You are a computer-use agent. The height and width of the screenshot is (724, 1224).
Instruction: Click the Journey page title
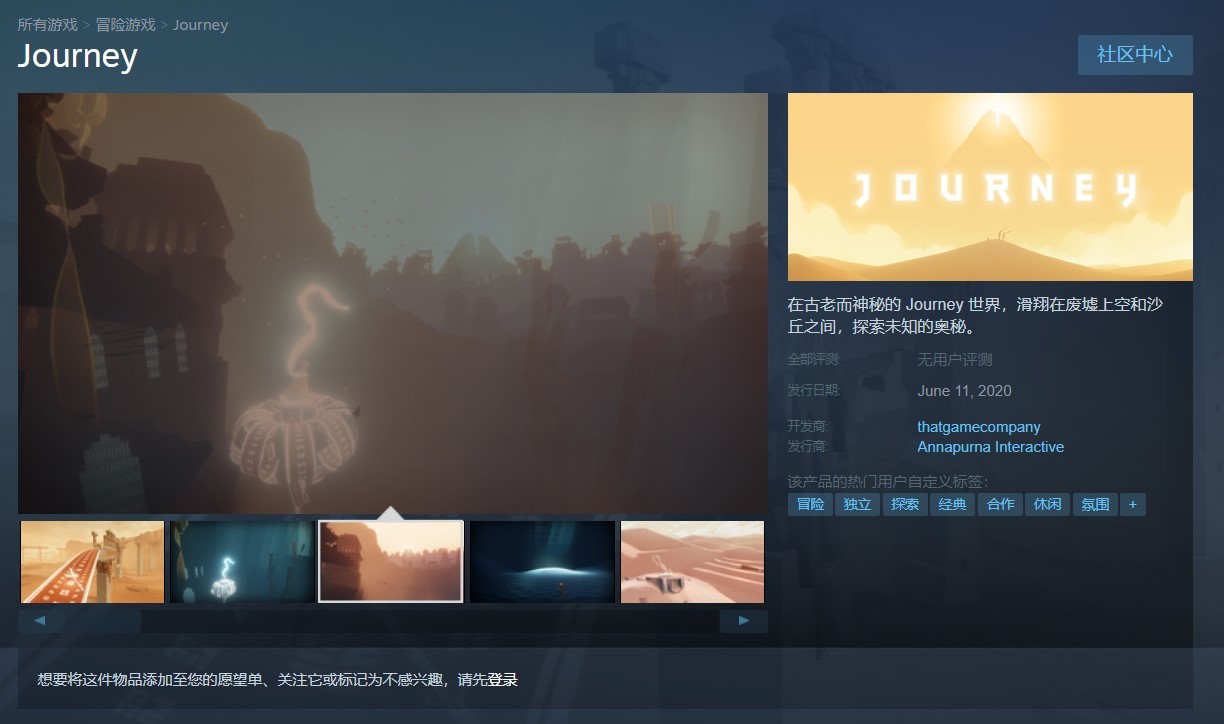[x=77, y=56]
